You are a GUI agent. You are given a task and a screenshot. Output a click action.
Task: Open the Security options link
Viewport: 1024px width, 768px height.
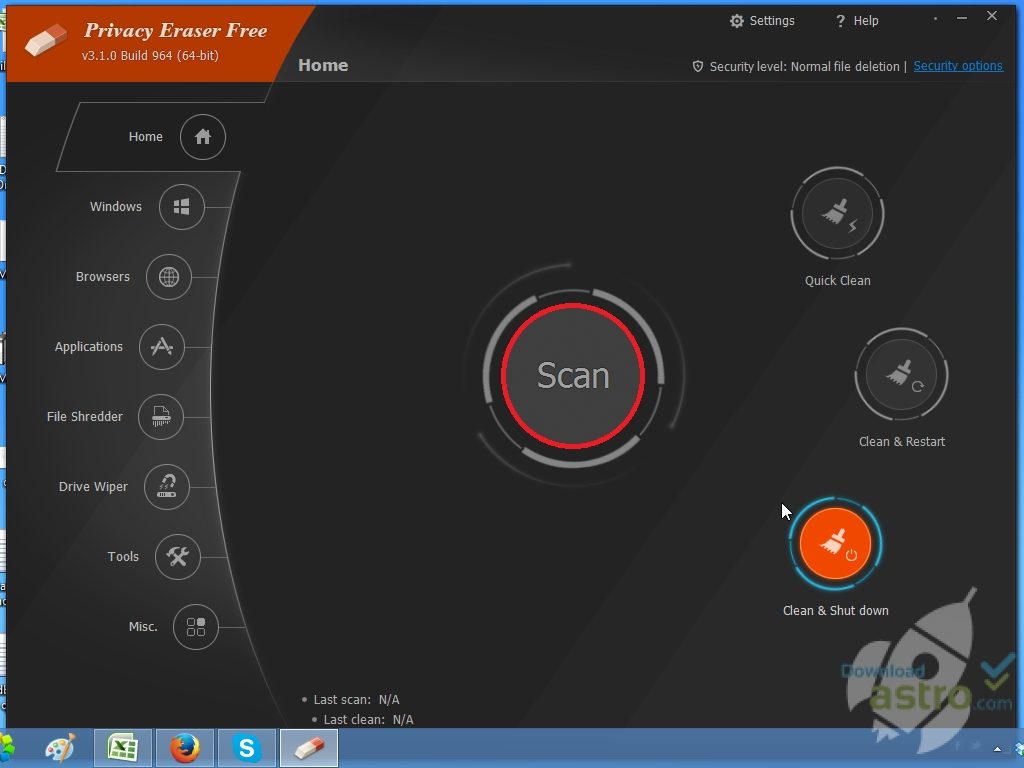[x=958, y=66]
